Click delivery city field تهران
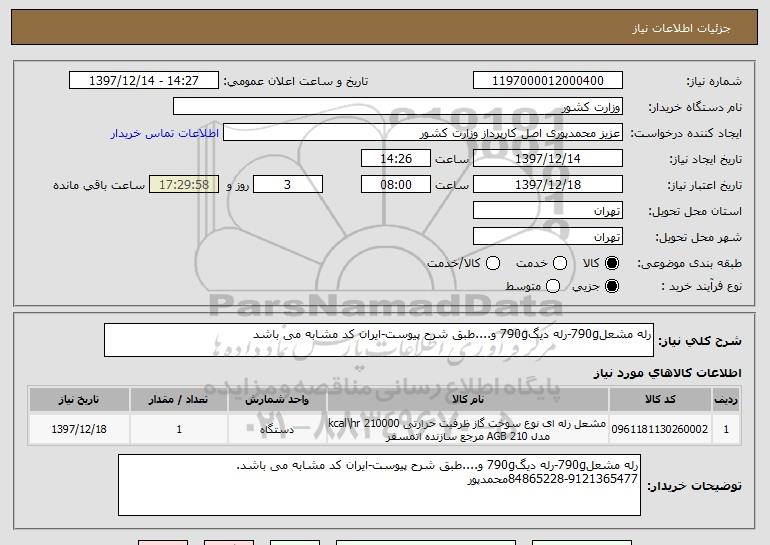 point(548,237)
